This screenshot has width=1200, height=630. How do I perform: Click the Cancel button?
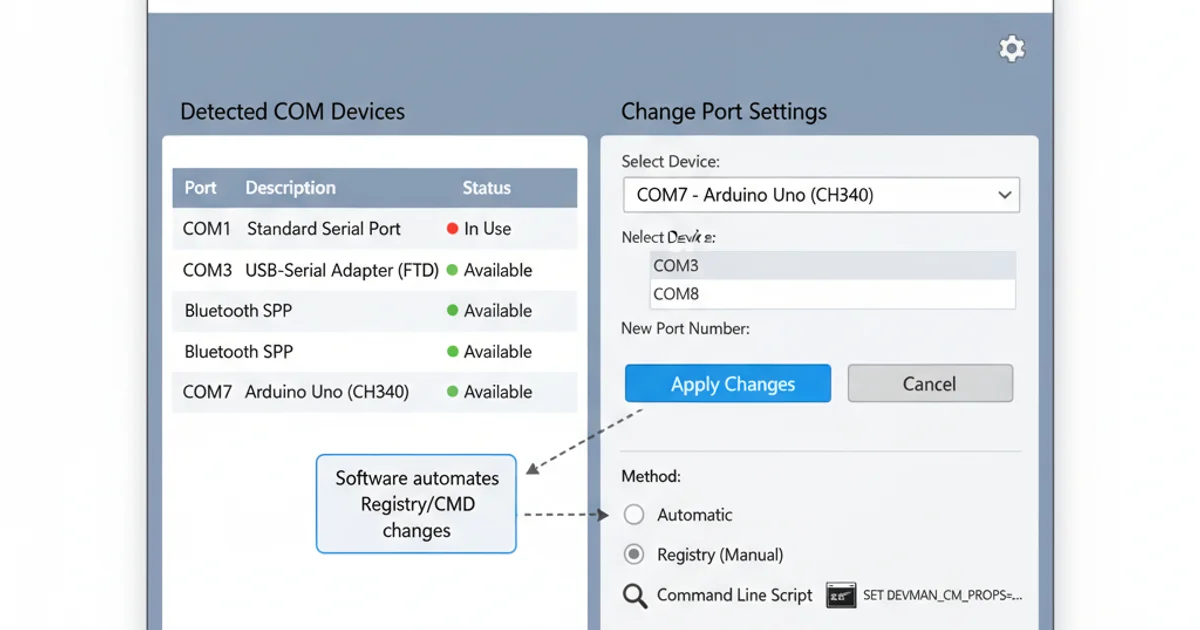point(929,383)
